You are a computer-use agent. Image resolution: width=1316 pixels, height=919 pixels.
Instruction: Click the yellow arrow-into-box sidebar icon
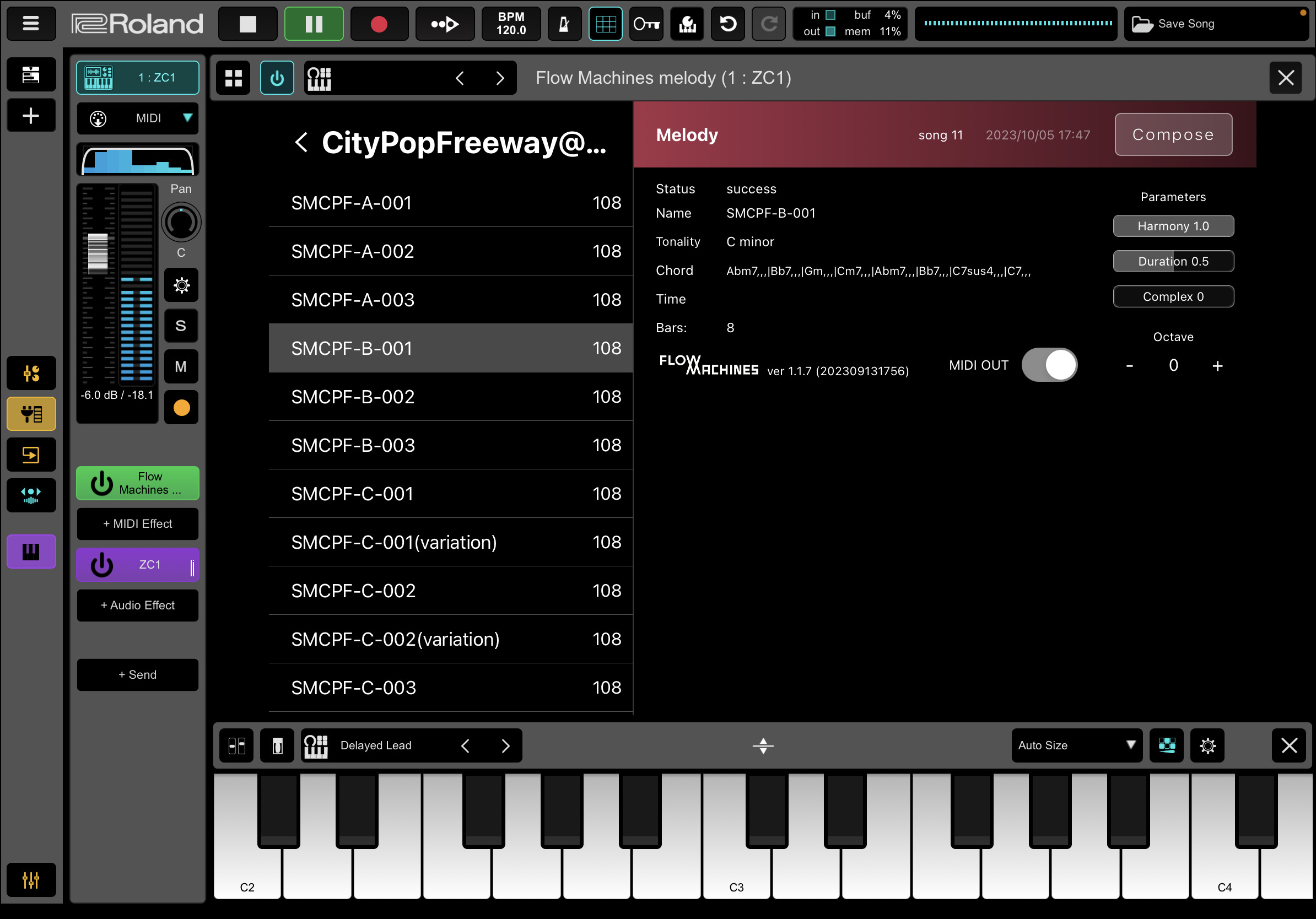pyautogui.click(x=31, y=455)
